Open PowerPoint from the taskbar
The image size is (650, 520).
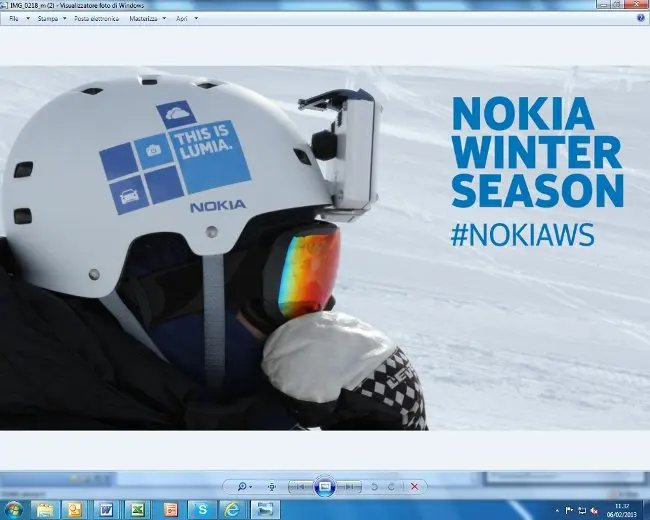170,510
